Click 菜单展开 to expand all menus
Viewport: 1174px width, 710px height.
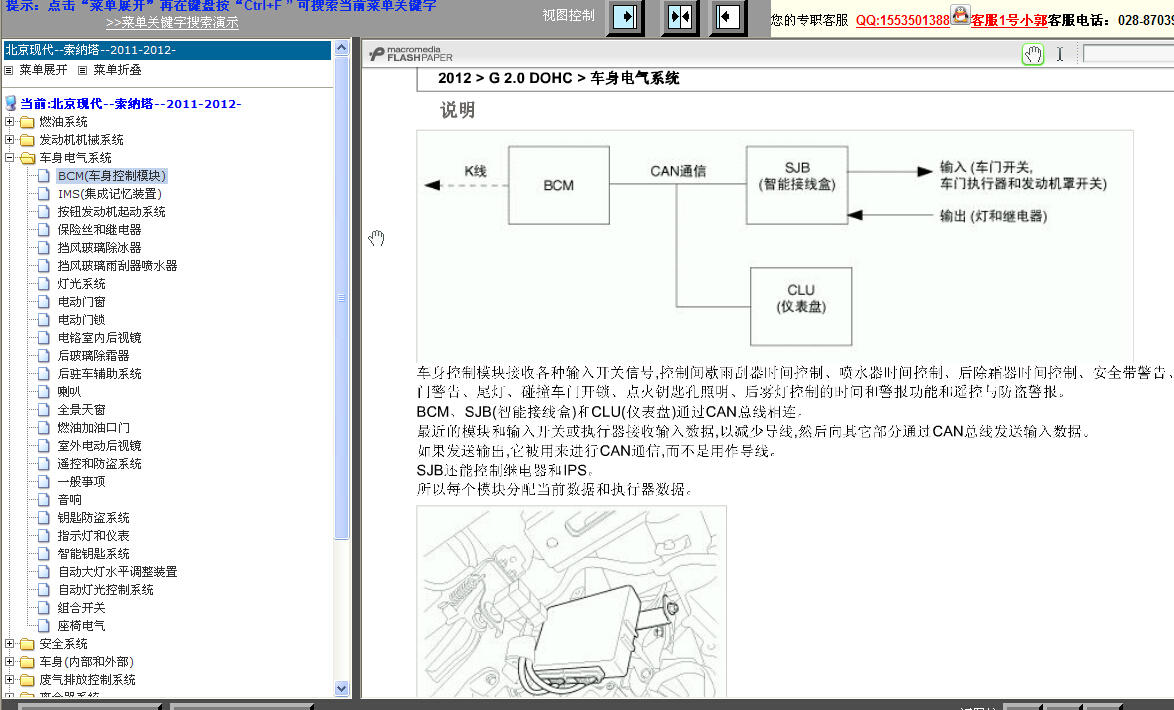tap(43, 70)
